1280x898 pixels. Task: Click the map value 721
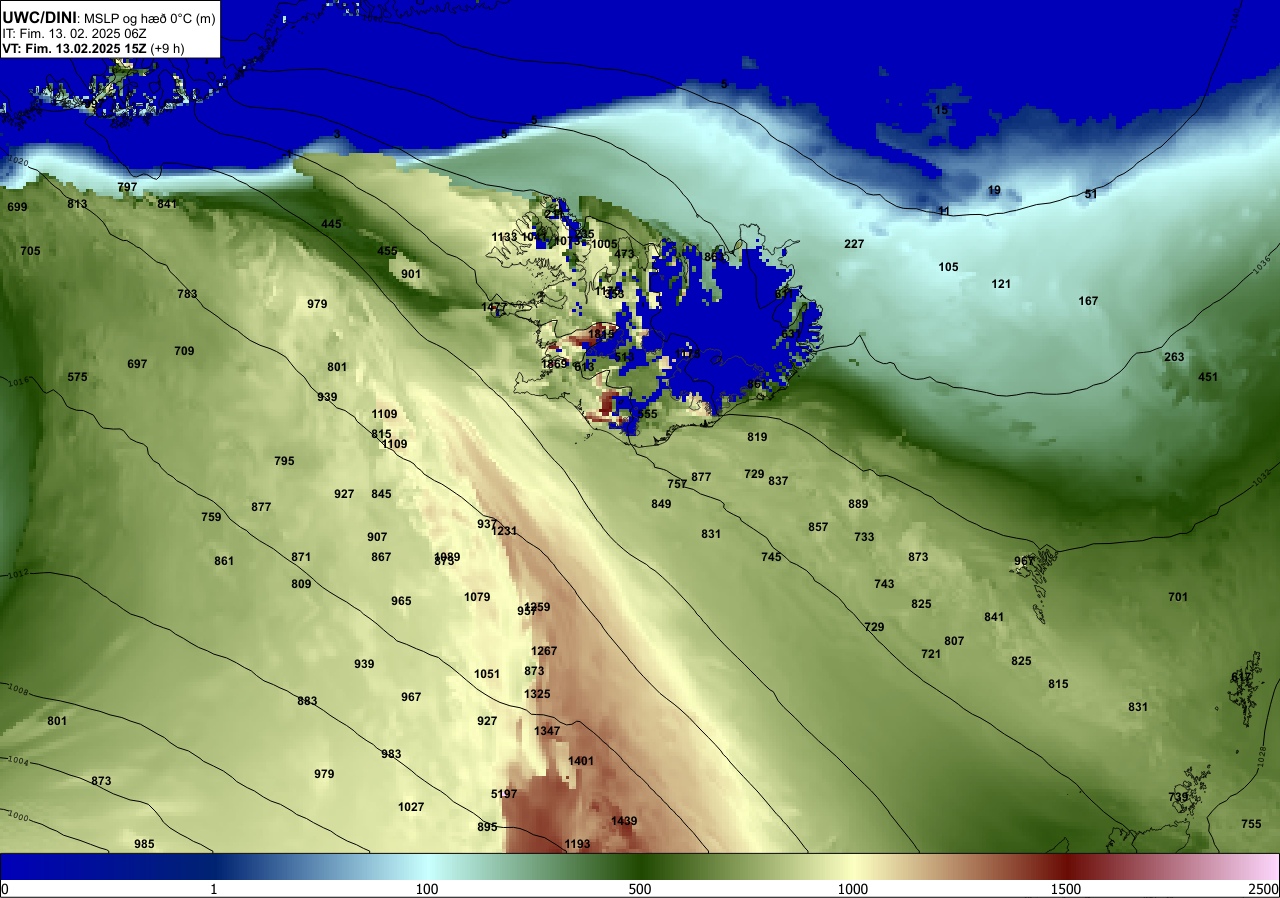coord(931,654)
